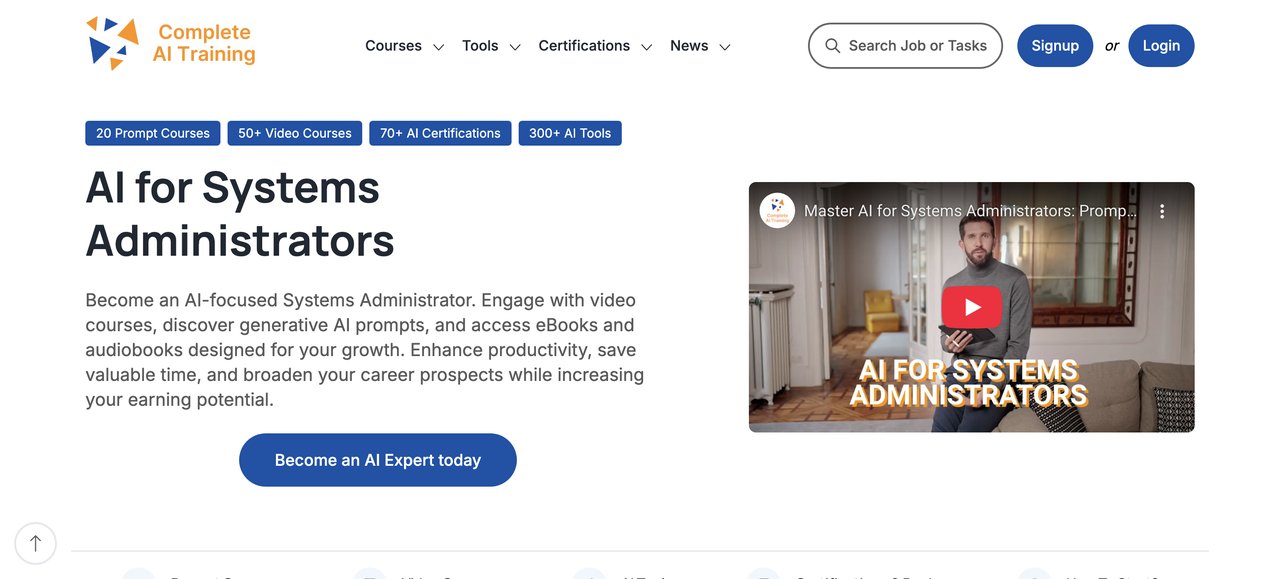Image resolution: width=1280 pixels, height=579 pixels.
Task: Open the Courses menu item
Action: tap(393, 46)
